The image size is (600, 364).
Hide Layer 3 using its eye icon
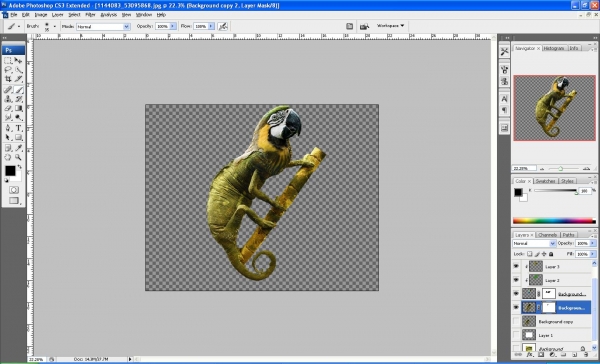(x=516, y=266)
